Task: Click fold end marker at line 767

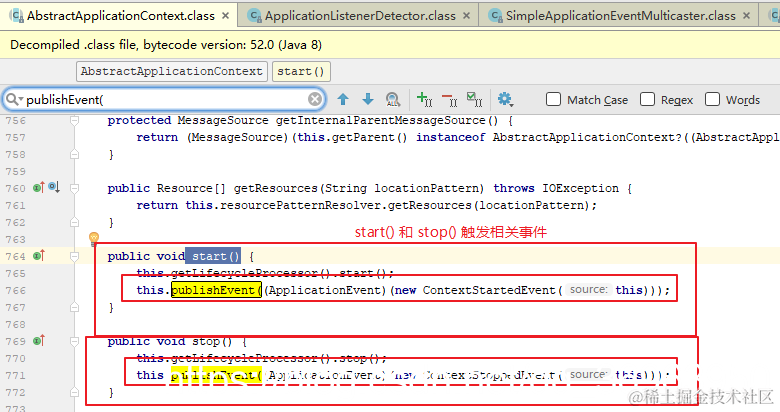Action: pyautogui.click(x=75, y=307)
